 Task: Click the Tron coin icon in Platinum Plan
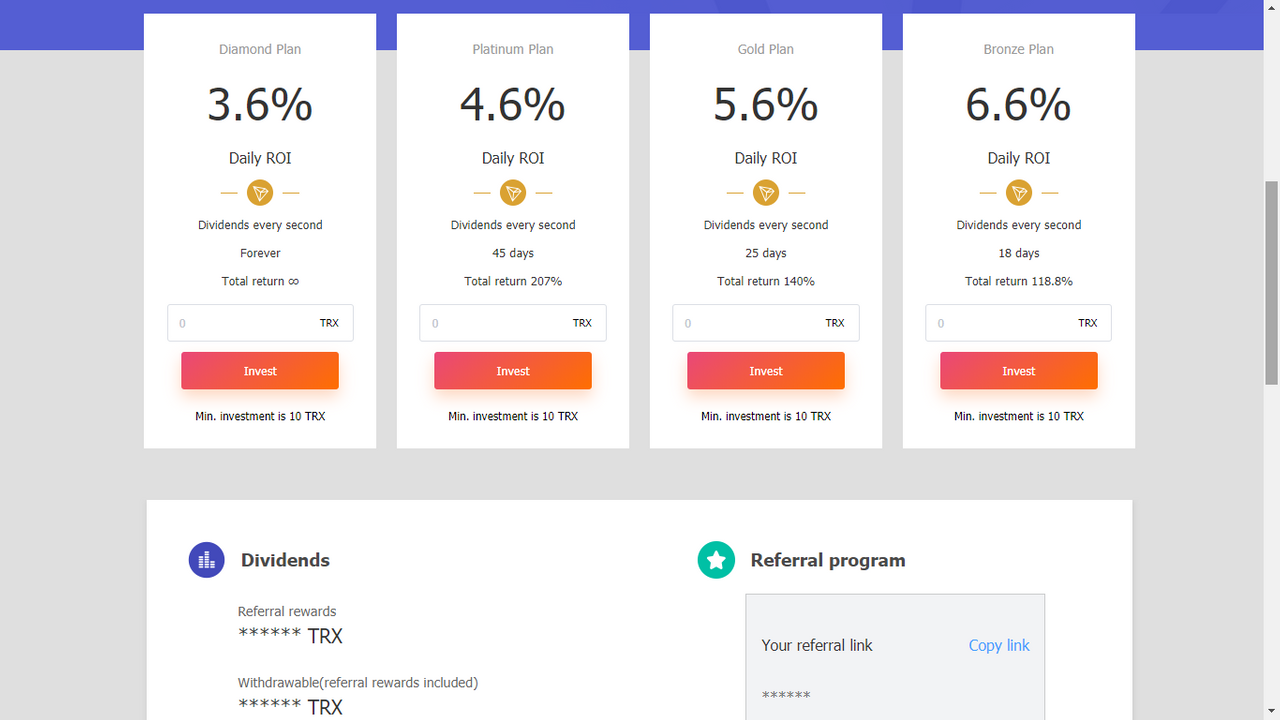tap(513, 193)
